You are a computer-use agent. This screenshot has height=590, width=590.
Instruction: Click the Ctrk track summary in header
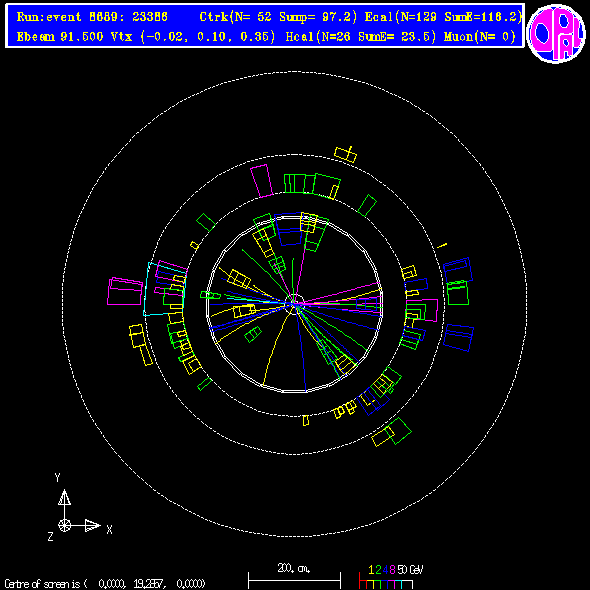pos(278,17)
